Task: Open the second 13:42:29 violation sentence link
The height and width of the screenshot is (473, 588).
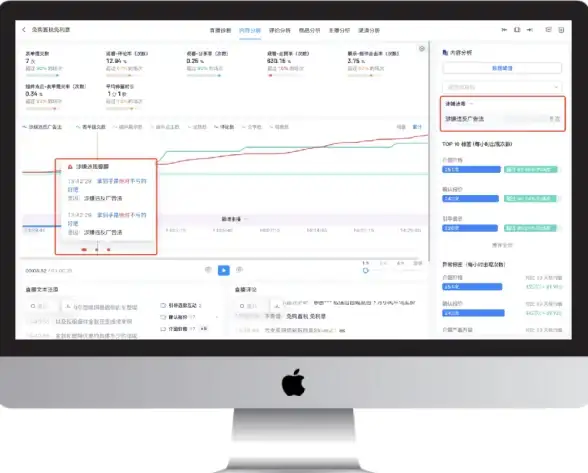Action: tap(107, 219)
